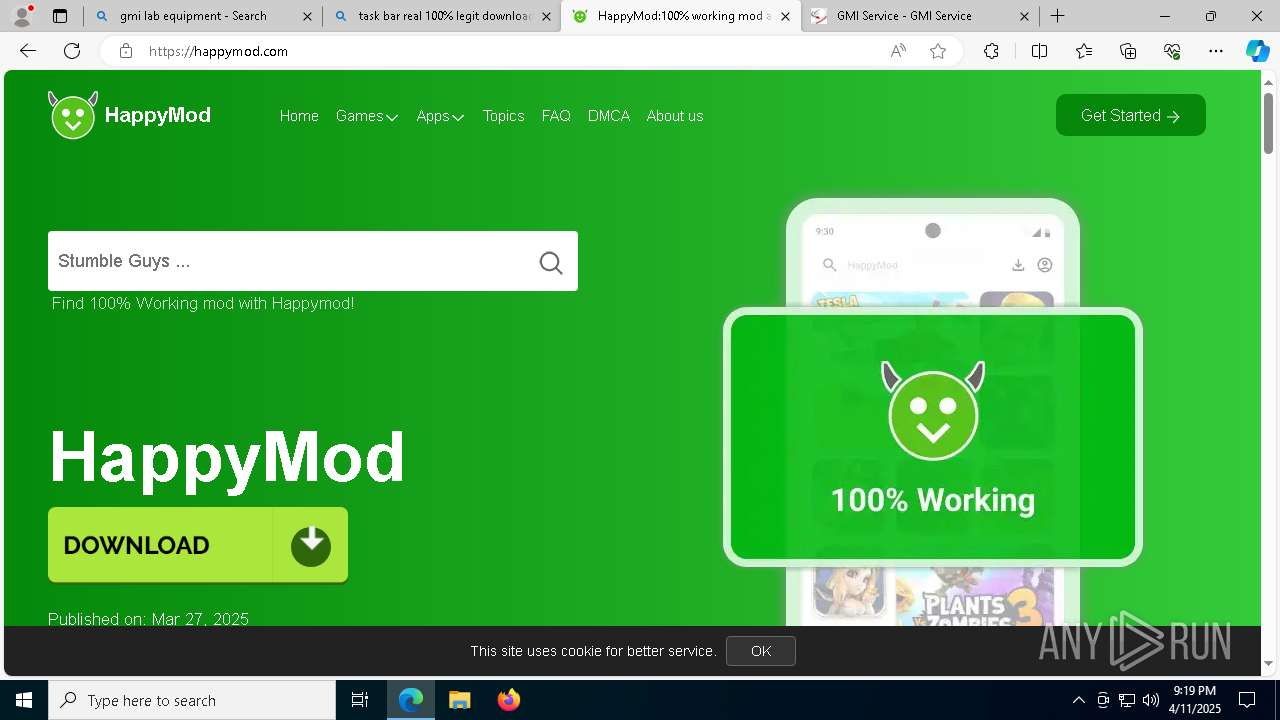Click the 'Published on: Mar 27, 2025' text

pos(148,618)
